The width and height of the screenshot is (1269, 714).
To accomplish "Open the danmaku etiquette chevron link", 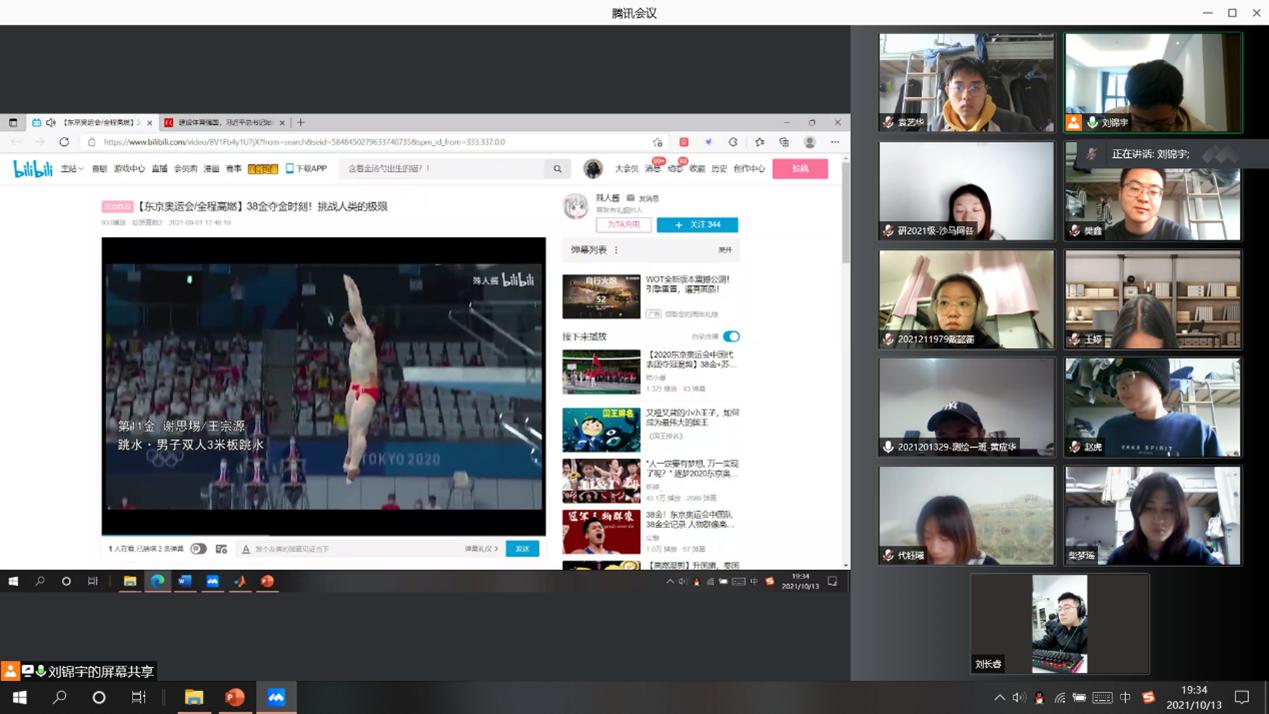I will (481, 549).
